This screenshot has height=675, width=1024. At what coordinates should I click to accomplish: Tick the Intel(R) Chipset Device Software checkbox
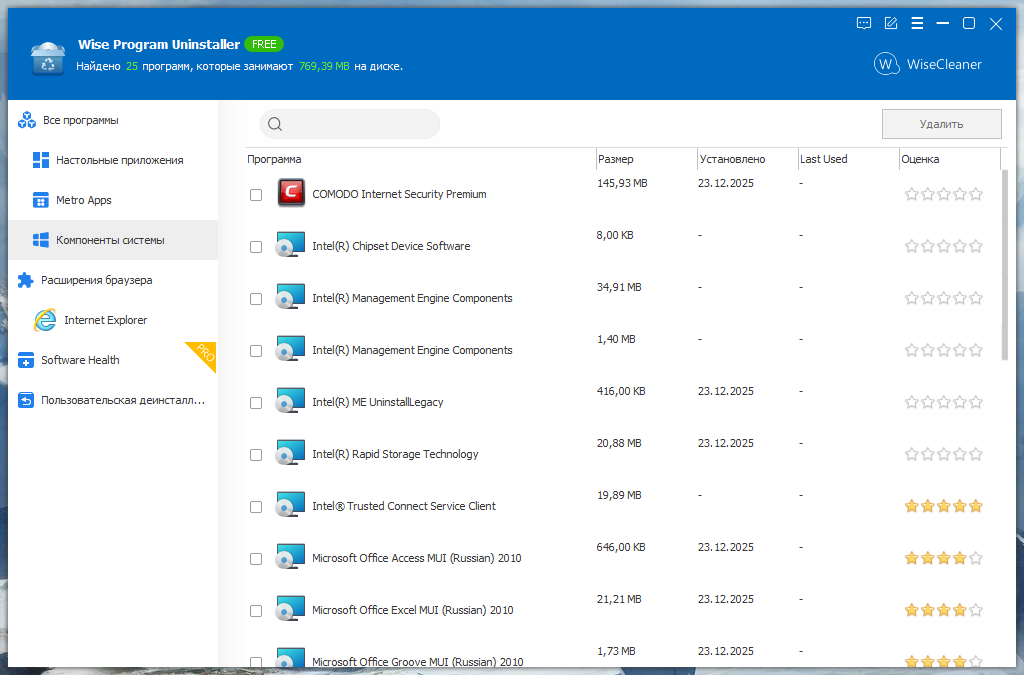[x=256, y=247]
